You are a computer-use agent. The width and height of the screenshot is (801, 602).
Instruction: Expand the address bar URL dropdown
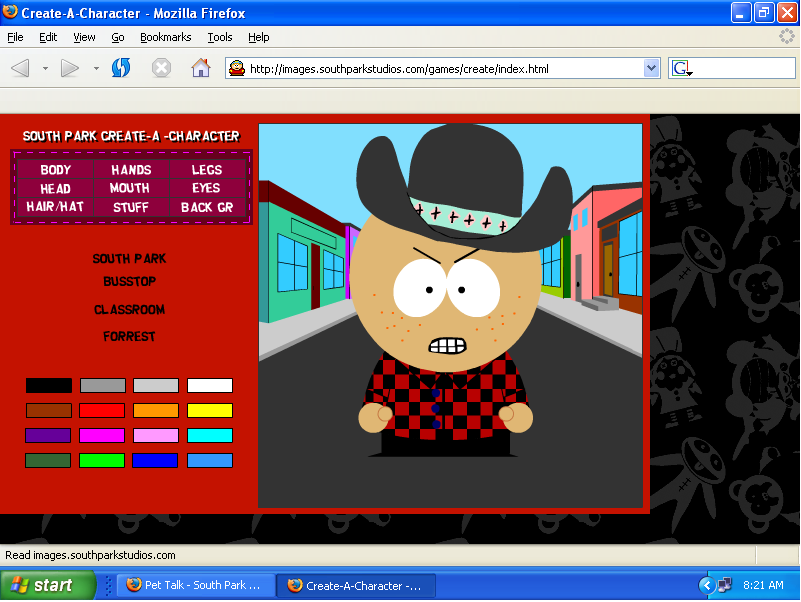(x=651, y=68)
